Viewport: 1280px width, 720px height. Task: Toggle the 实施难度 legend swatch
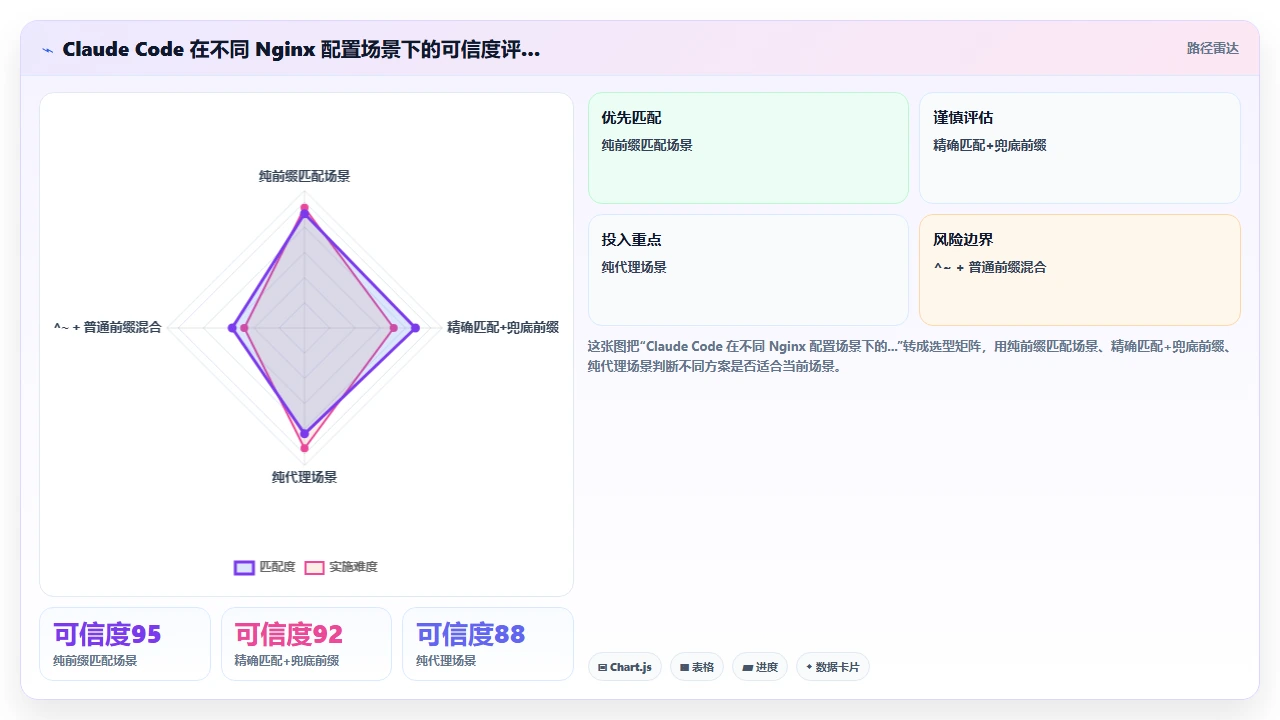314,567
